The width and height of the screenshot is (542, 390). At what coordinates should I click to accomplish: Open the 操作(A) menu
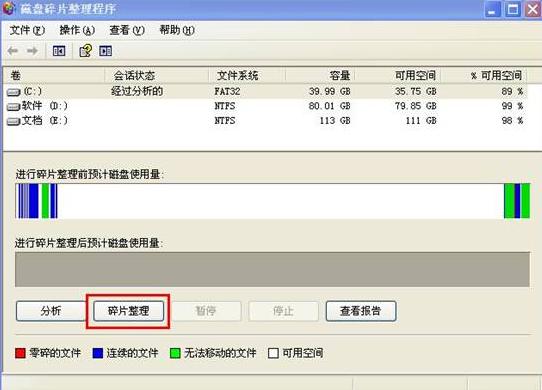tap(77, 30)
